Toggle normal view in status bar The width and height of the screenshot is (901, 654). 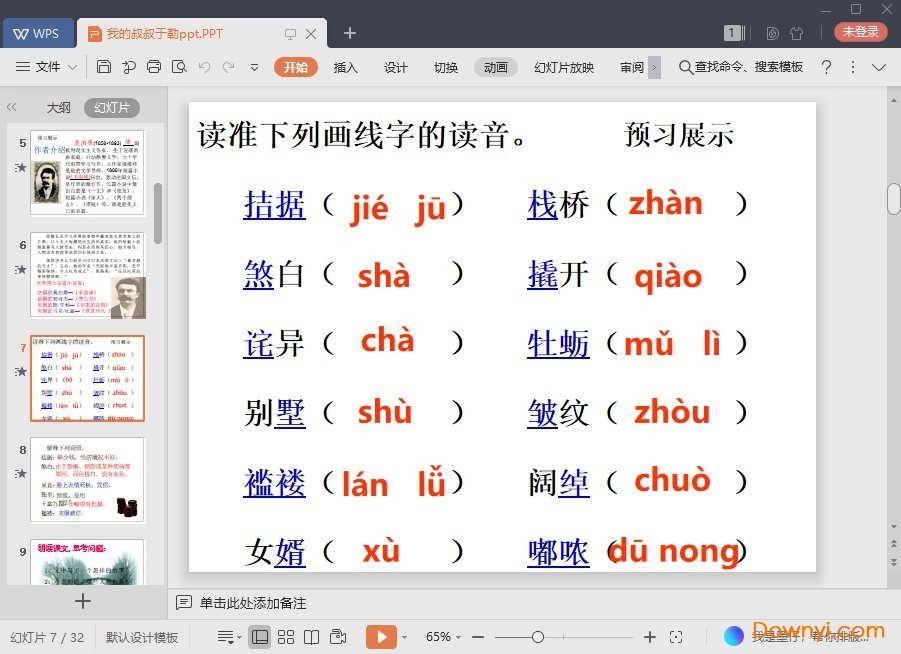pos(260,637)
